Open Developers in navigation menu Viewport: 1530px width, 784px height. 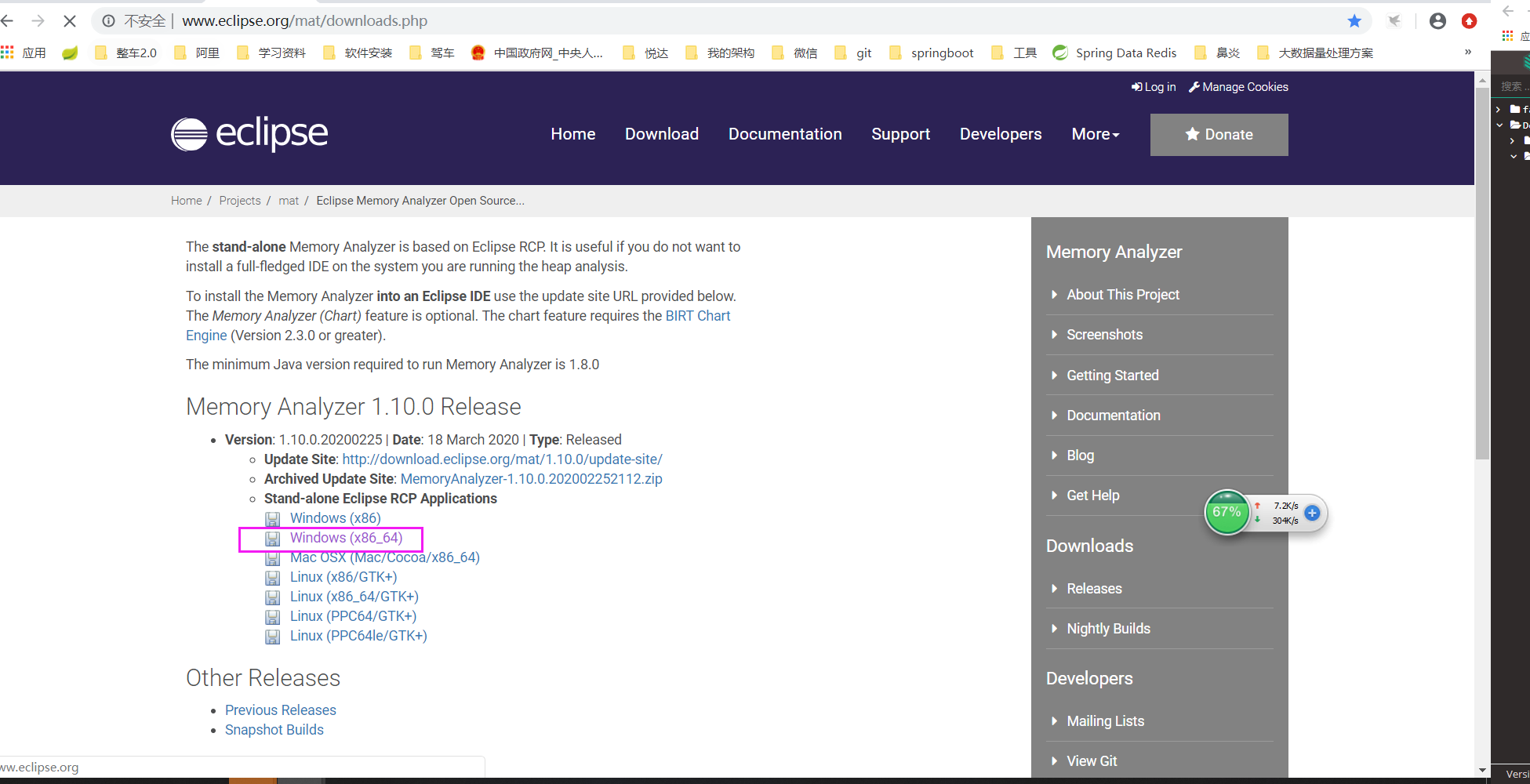tap(1001, 134)
